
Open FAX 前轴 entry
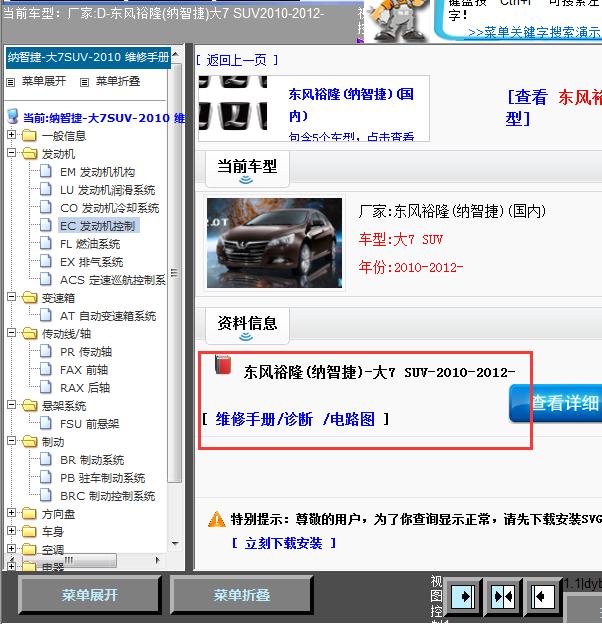point(84,370)
